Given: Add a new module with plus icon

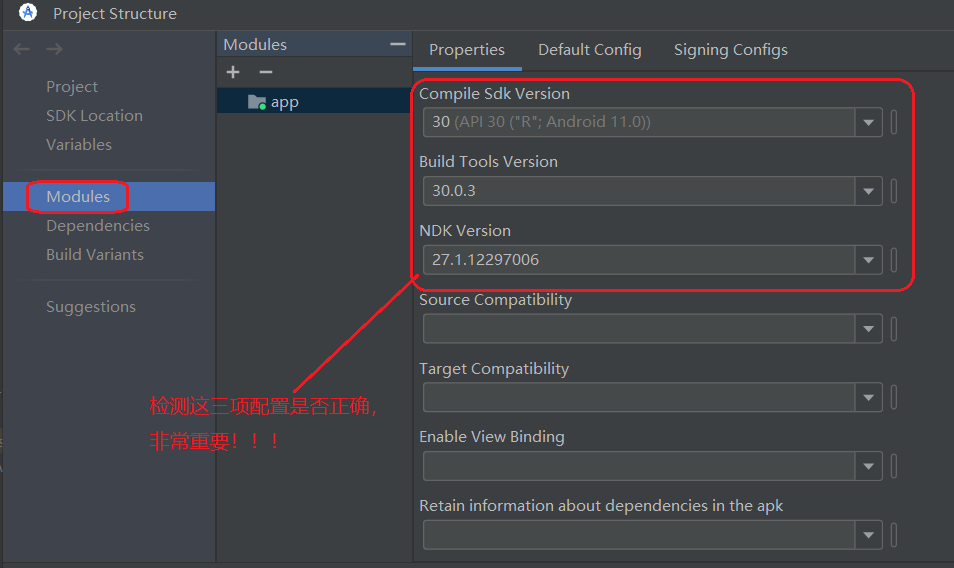Looking at the screenshot, I should point(233,72).
